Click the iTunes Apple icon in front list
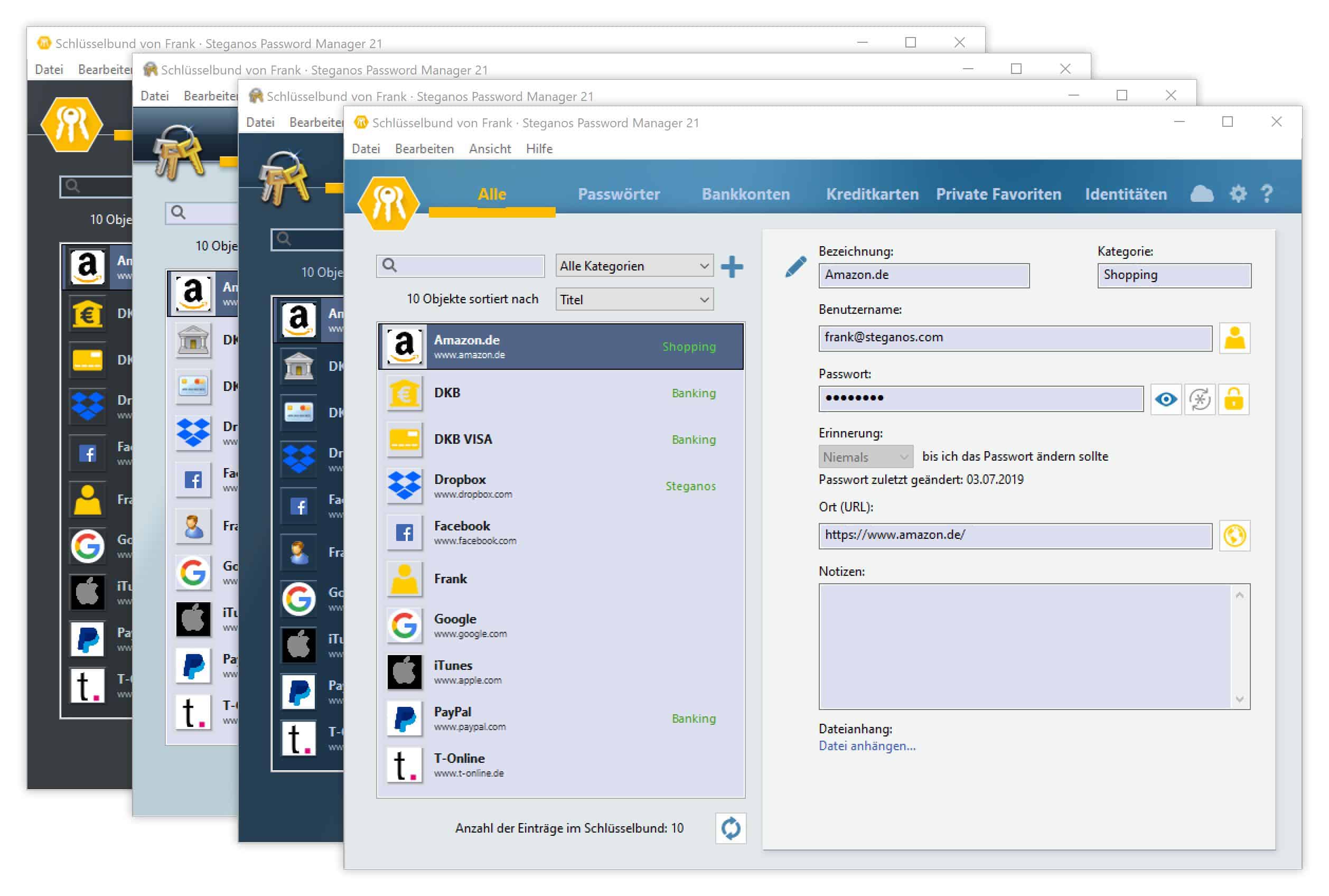The width and height of the screenshot is (1329, 896). tap(404, 672)
